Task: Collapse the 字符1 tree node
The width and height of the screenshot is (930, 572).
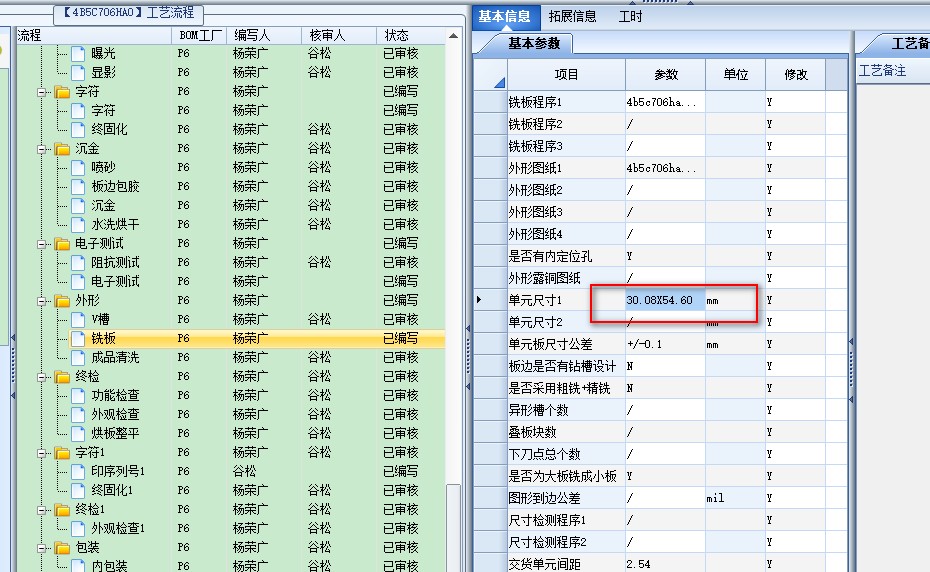Action: point(42,453)
